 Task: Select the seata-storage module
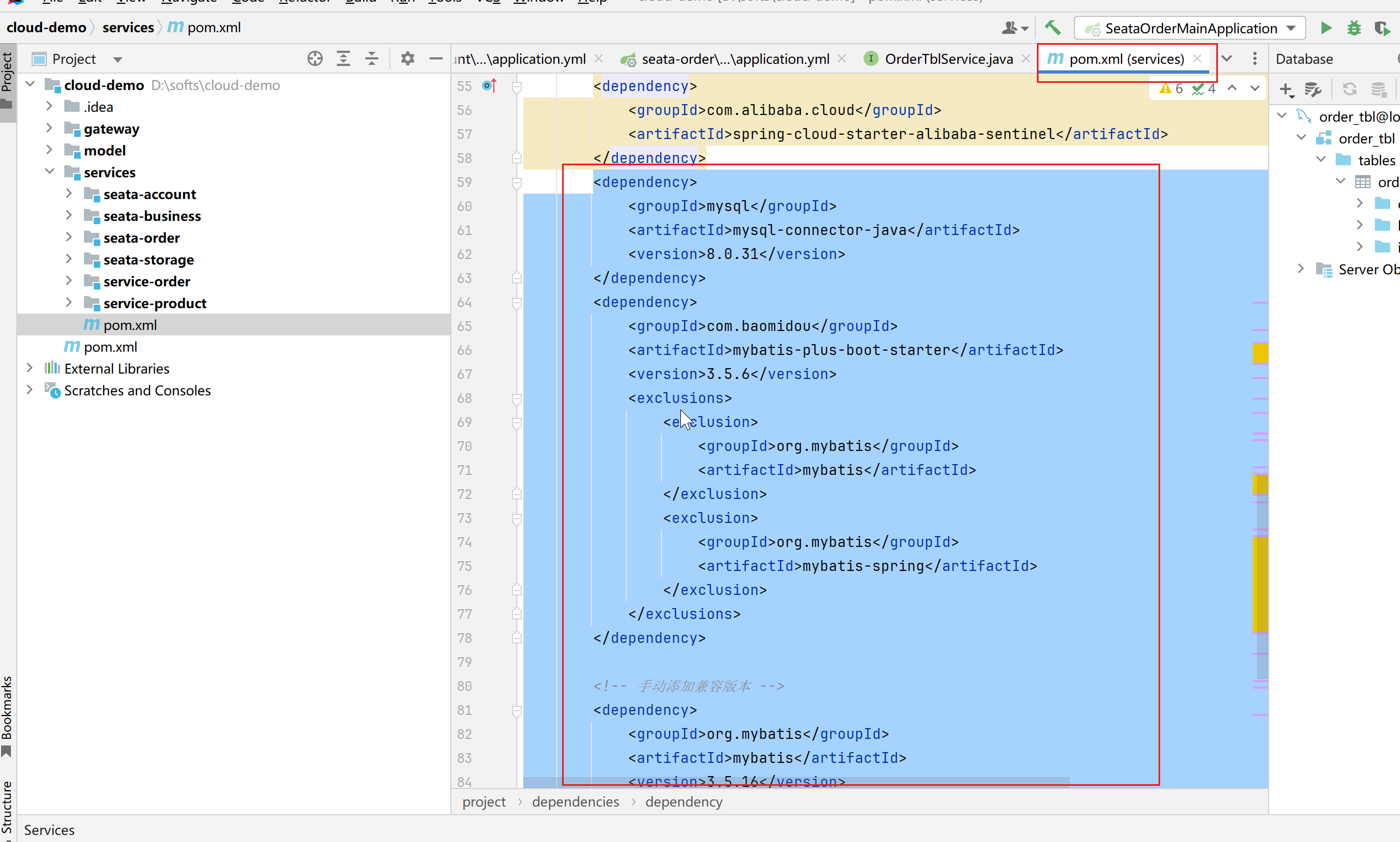pyautogui.click(x=149, y=259)
